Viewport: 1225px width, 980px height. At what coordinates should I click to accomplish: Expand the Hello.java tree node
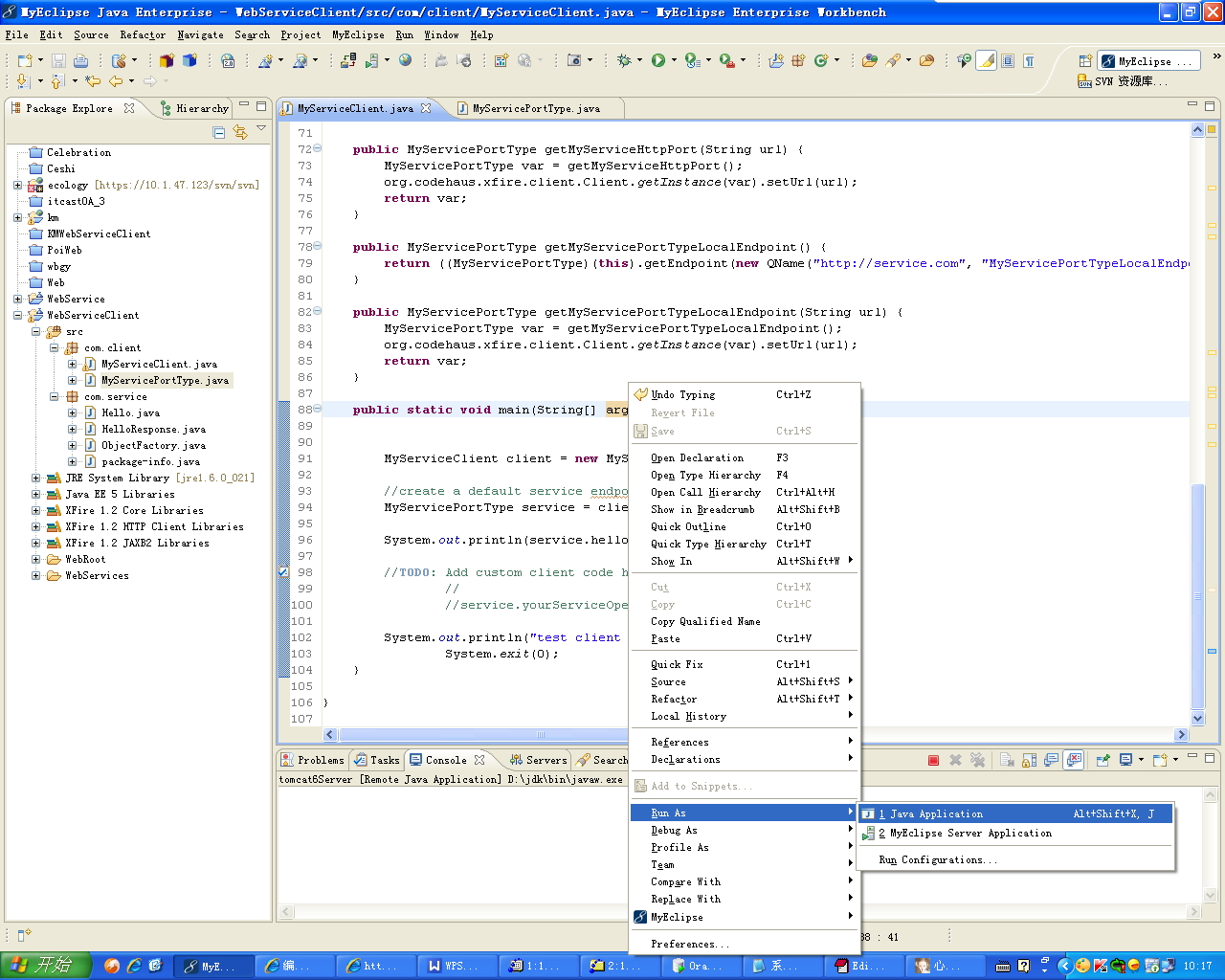click(x=73, y=412)
